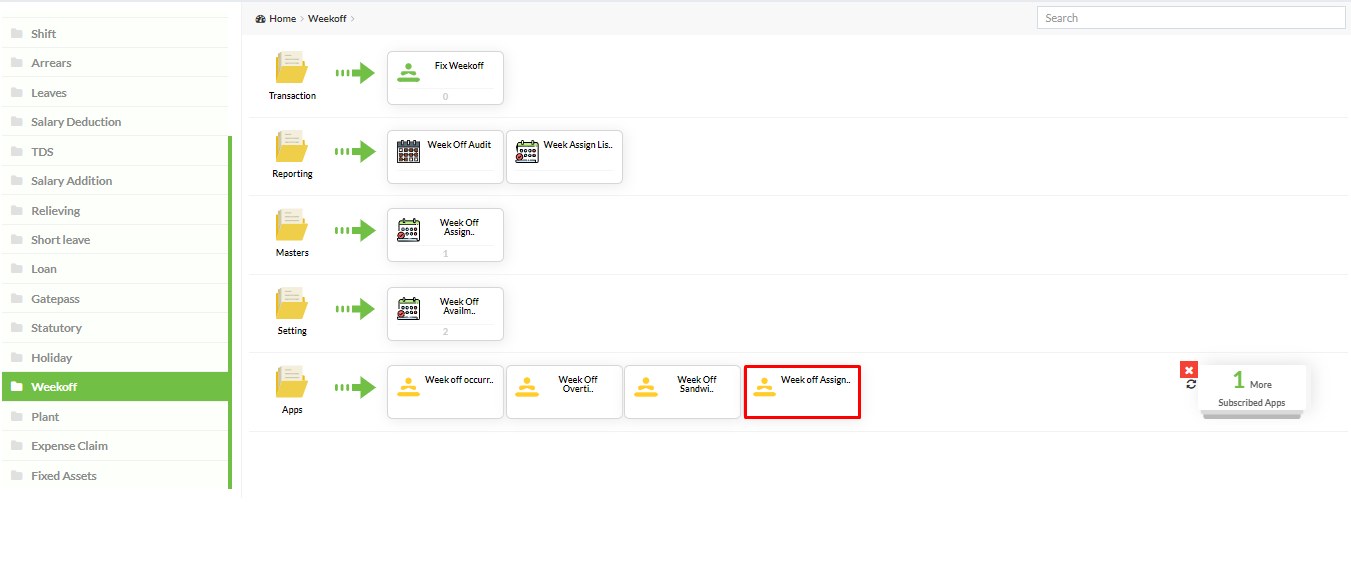1351x564 pixels.
Task: Click the Masters folder icon
Action: point(291,225)
